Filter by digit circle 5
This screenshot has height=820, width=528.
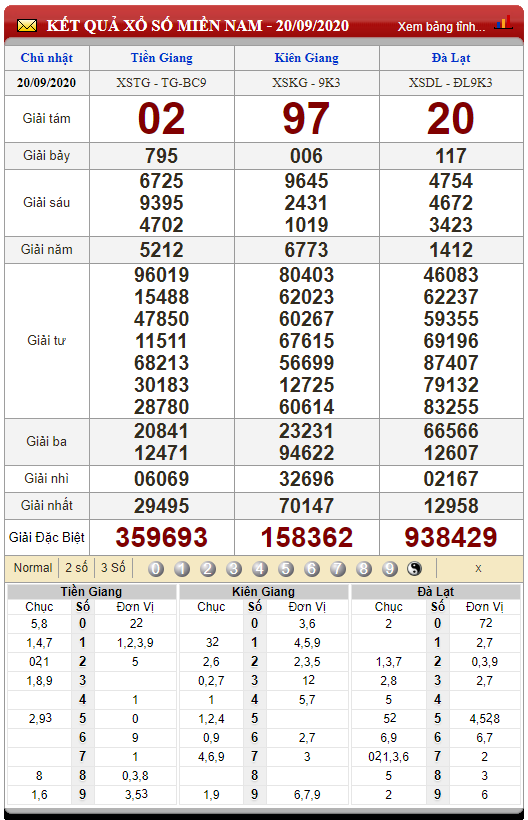286,568
